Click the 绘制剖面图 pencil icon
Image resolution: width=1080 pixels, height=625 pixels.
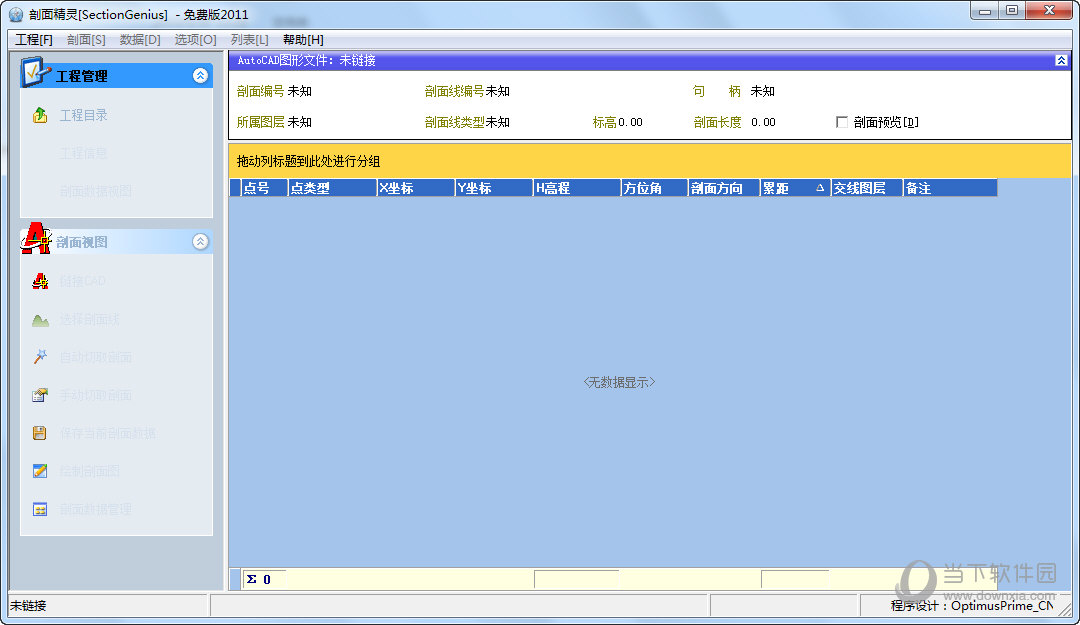click(40, 471)
